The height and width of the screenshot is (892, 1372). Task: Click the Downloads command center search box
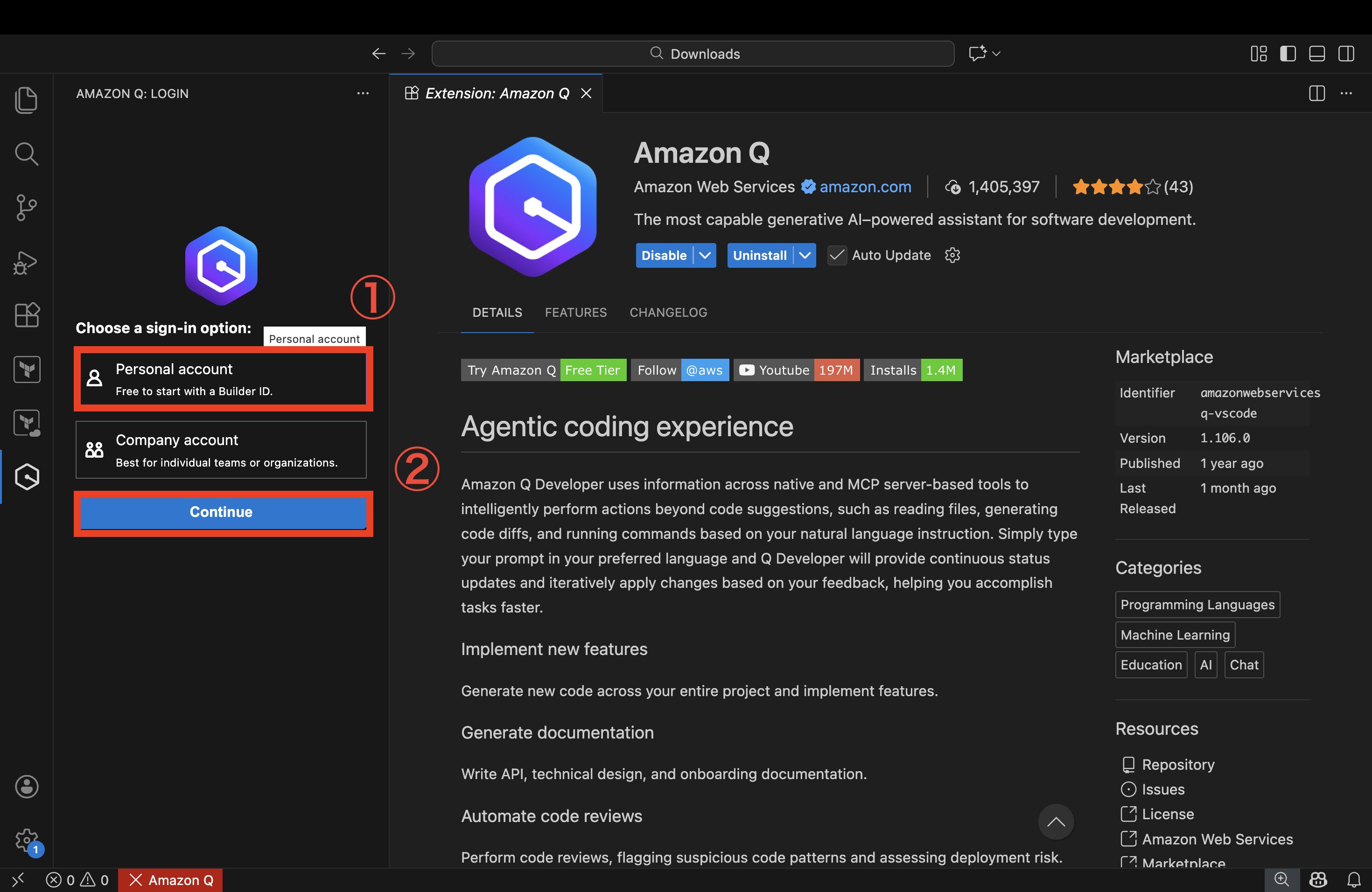(x=693, y=54)
